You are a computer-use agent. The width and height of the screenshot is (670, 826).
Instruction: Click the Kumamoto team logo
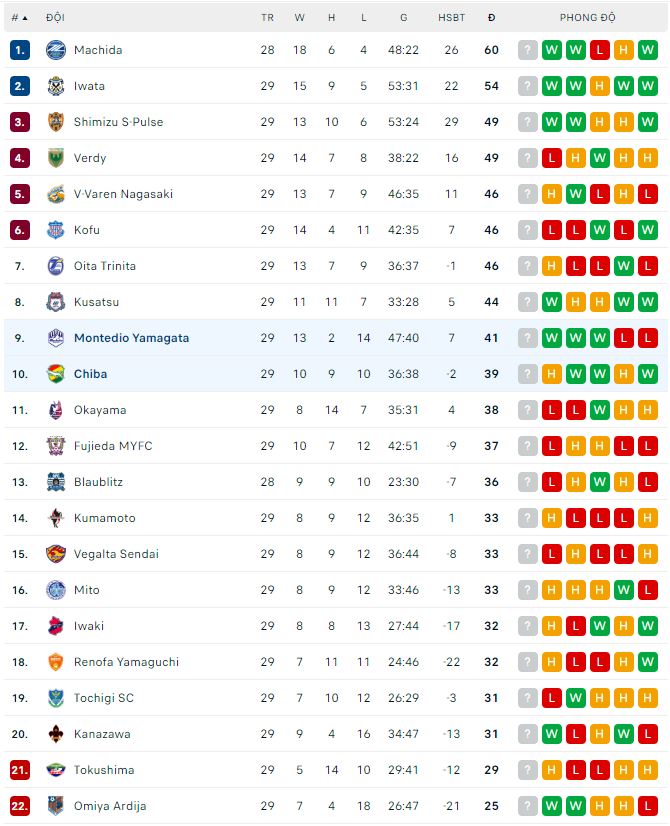(x=56, y=518)
